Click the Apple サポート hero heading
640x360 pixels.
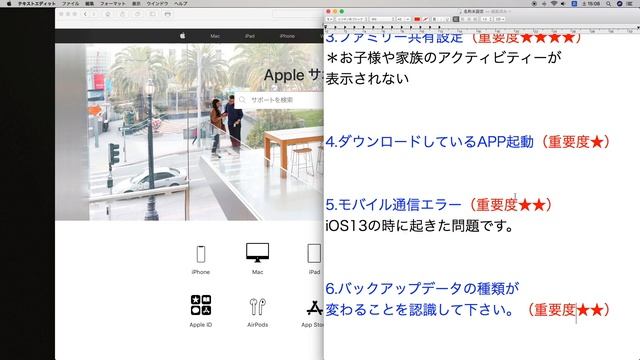point(293,75)
